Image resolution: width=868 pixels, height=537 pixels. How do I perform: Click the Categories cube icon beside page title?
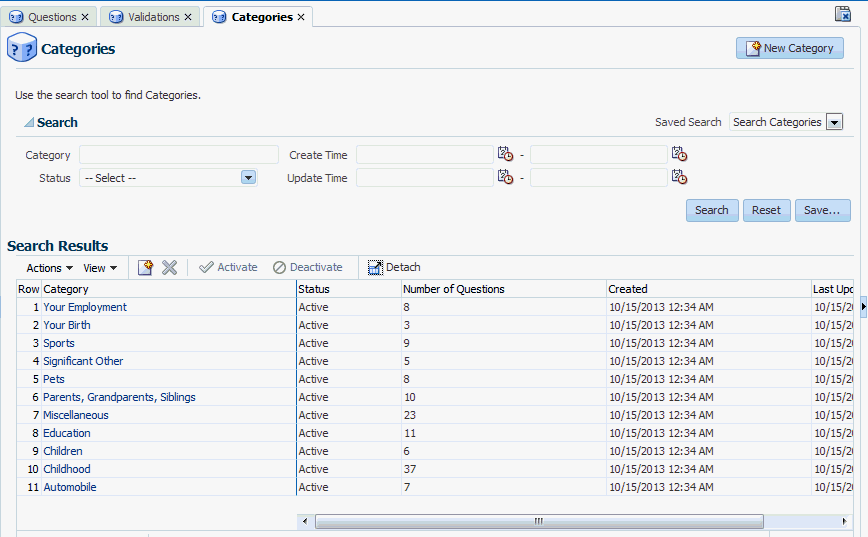click(x=22, y=48)
